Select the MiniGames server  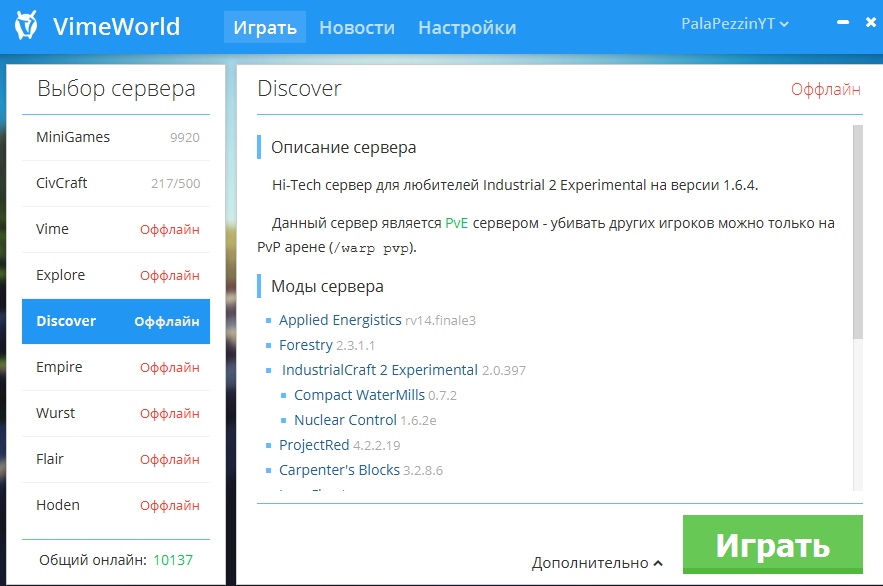[x=116, y=137]
